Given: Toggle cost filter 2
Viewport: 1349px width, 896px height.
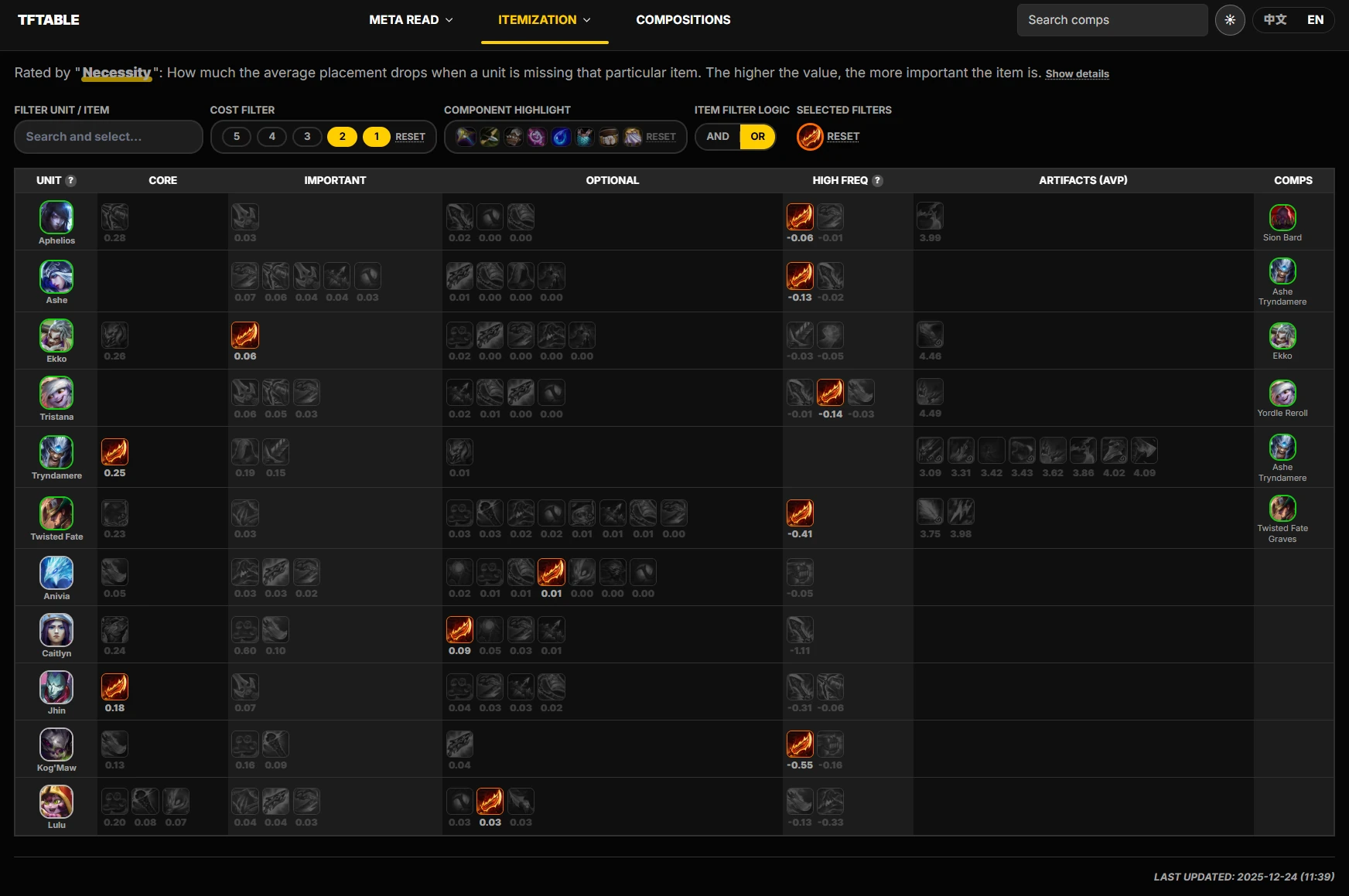Looking at the screenshot, I should click(x=342, y=137).
